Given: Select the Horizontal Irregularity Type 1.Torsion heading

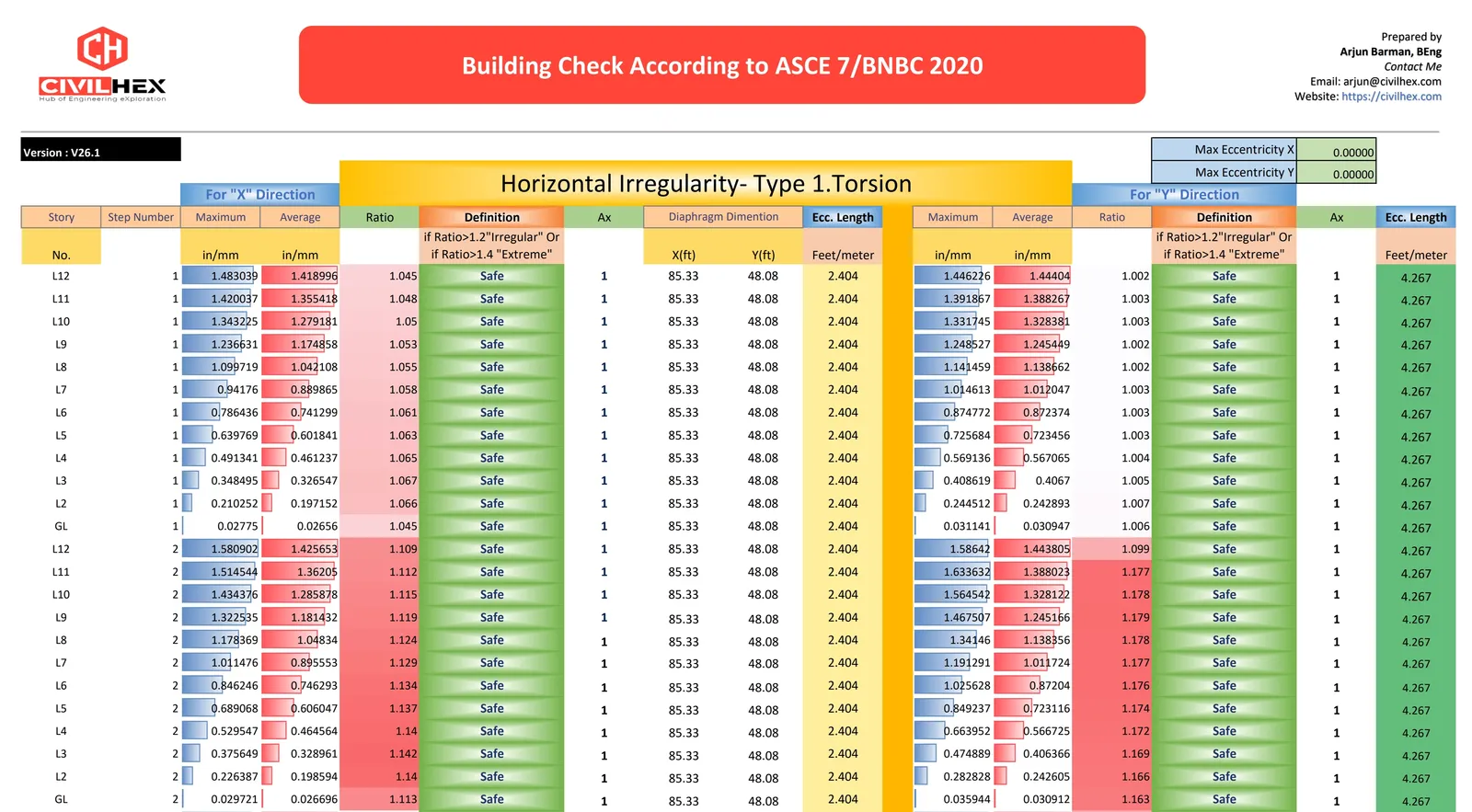Looking at the screenshot, I should 705,184.
